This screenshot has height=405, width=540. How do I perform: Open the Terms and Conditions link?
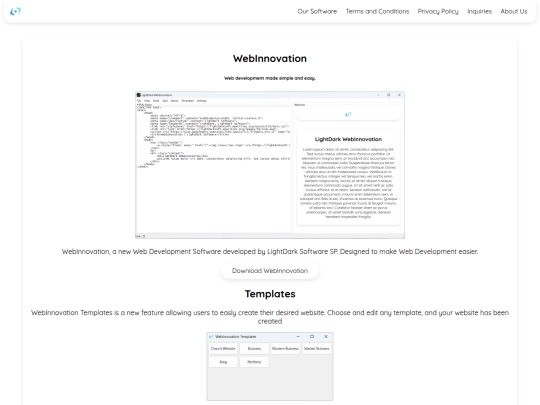(x=377, y=11)
